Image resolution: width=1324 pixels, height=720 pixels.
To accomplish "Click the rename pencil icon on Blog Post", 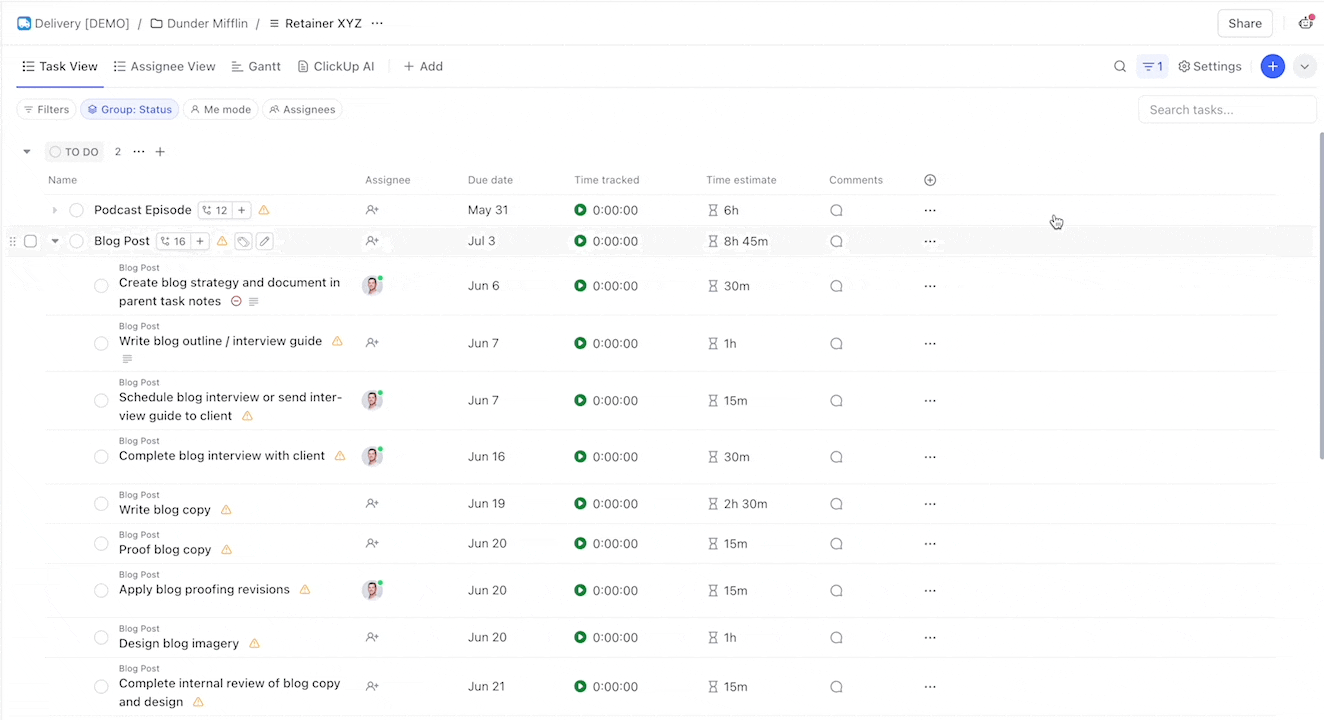I will (264, 241).
